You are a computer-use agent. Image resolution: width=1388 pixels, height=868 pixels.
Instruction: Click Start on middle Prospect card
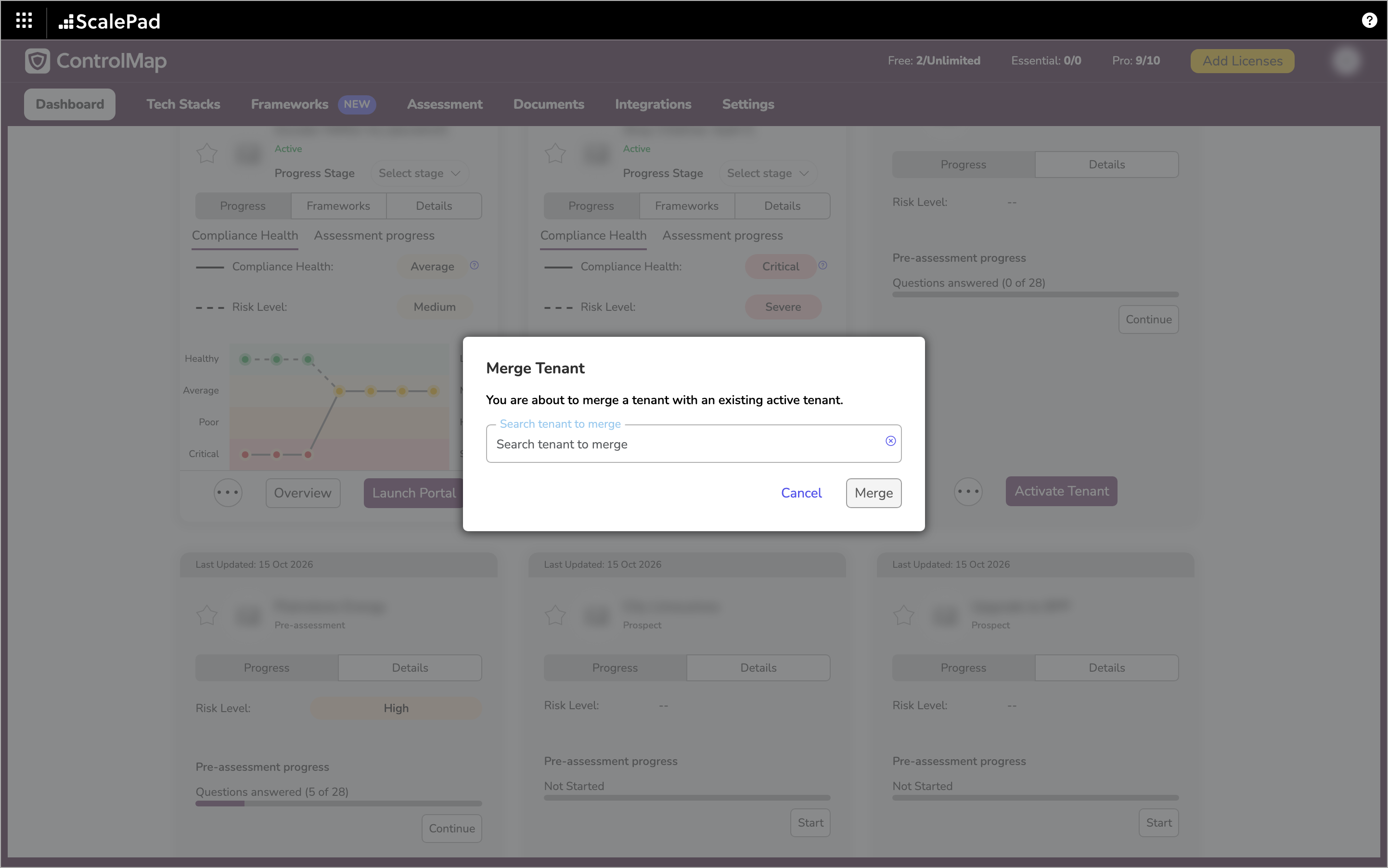pyautogui.click(x=810, y=823)
